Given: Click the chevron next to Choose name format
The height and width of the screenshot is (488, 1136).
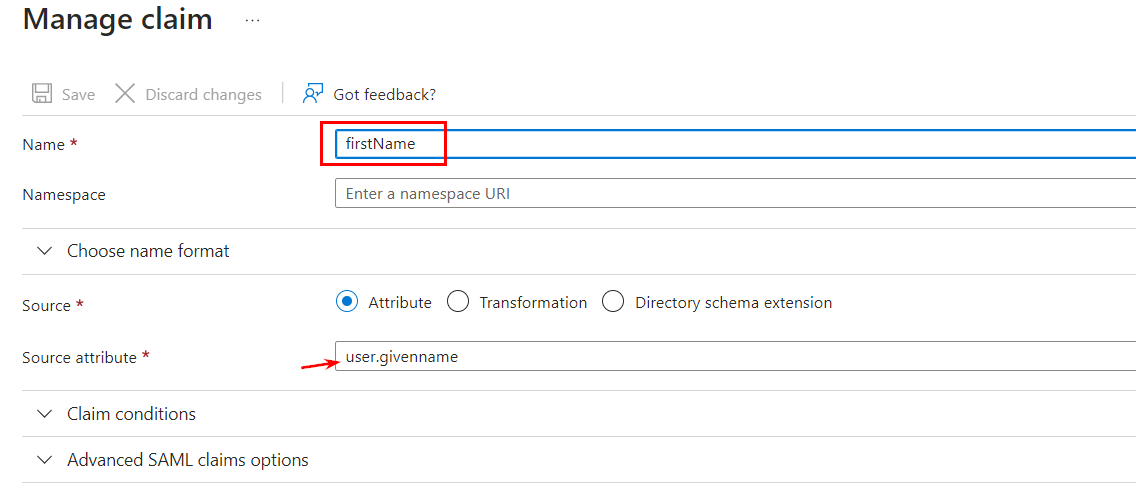Looking at the screenshot, I should click(x=45, y=251).
